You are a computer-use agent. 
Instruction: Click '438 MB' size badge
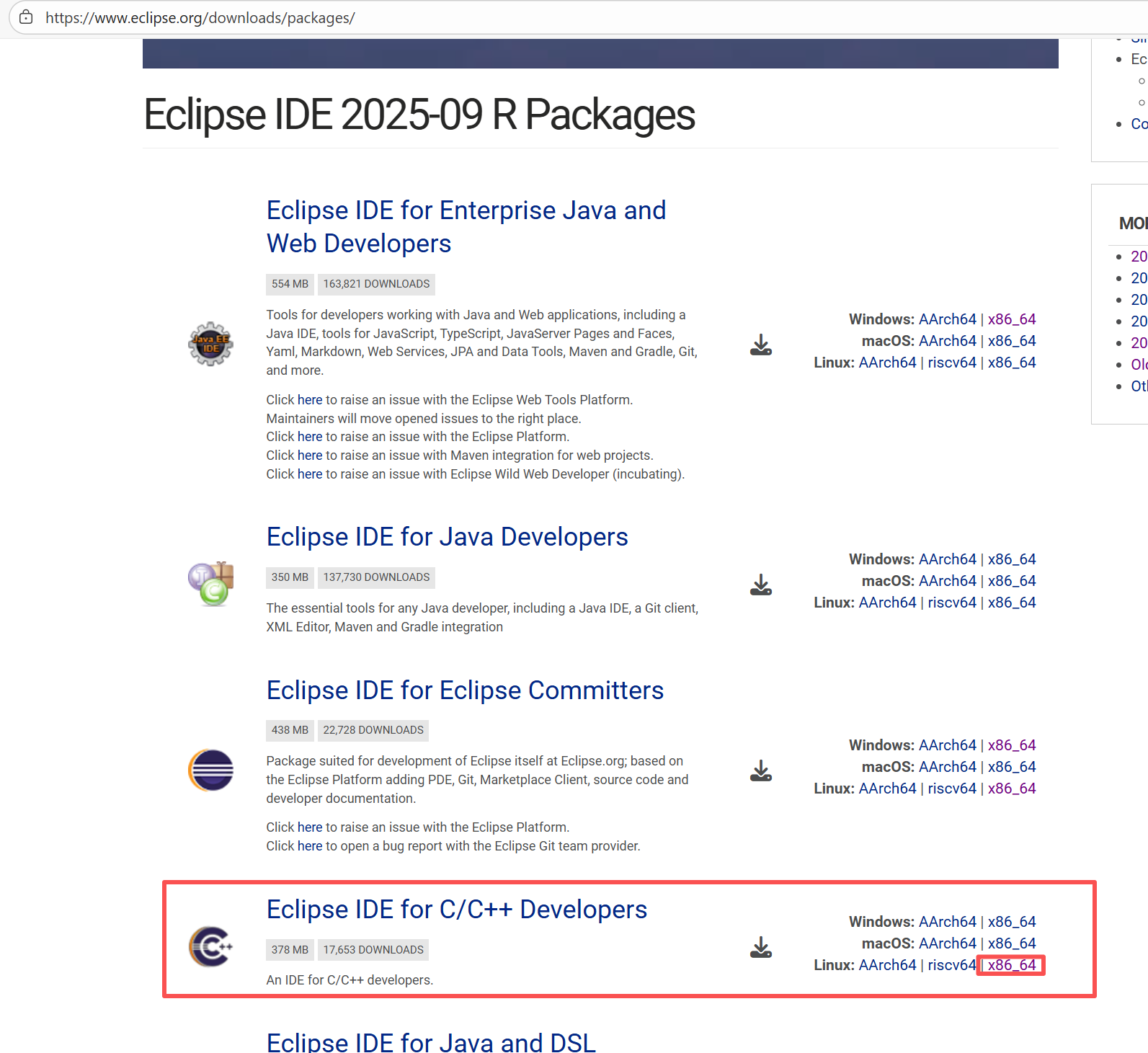290,730
